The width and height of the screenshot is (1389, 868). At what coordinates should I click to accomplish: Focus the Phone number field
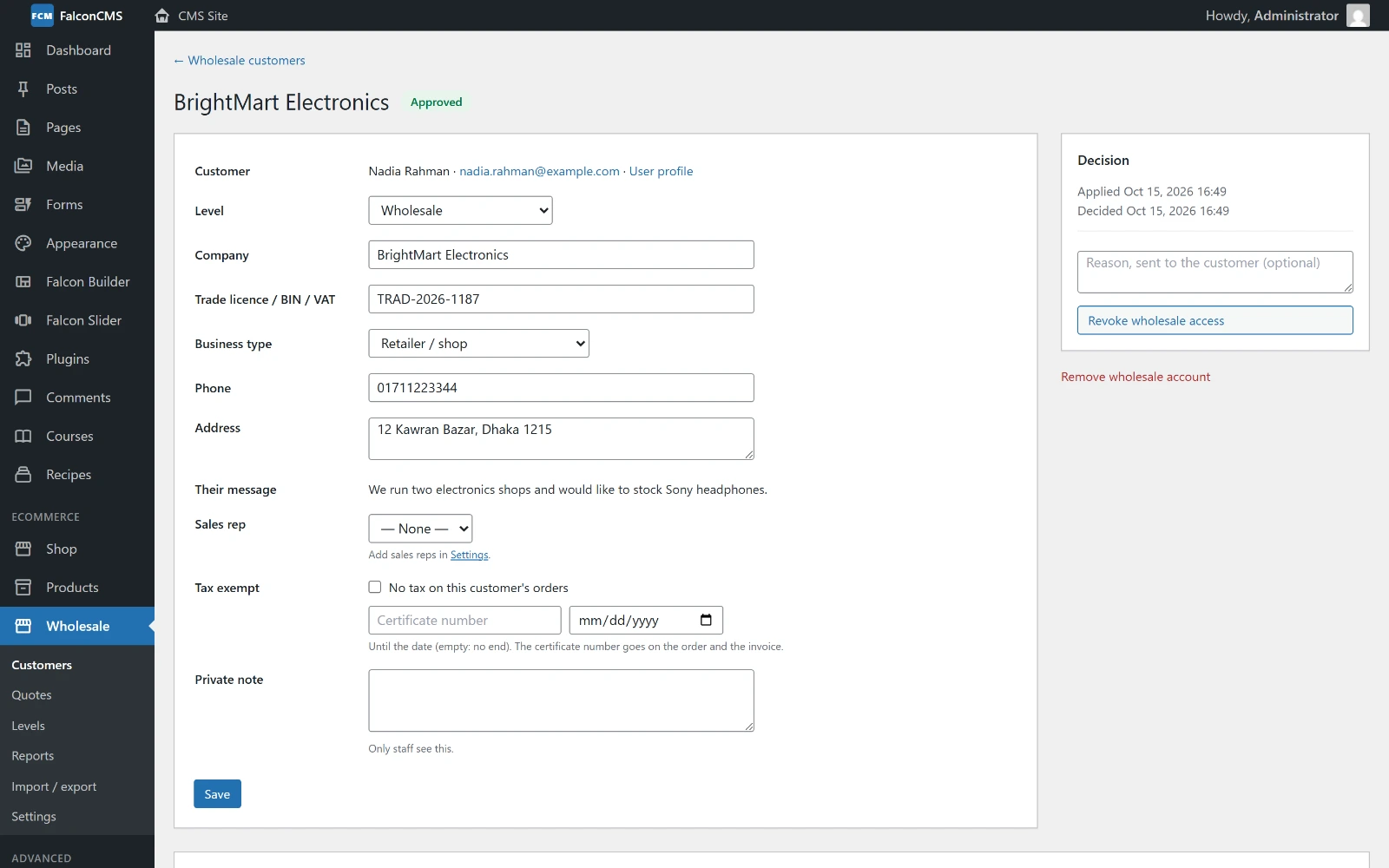[x=561, y=388]
